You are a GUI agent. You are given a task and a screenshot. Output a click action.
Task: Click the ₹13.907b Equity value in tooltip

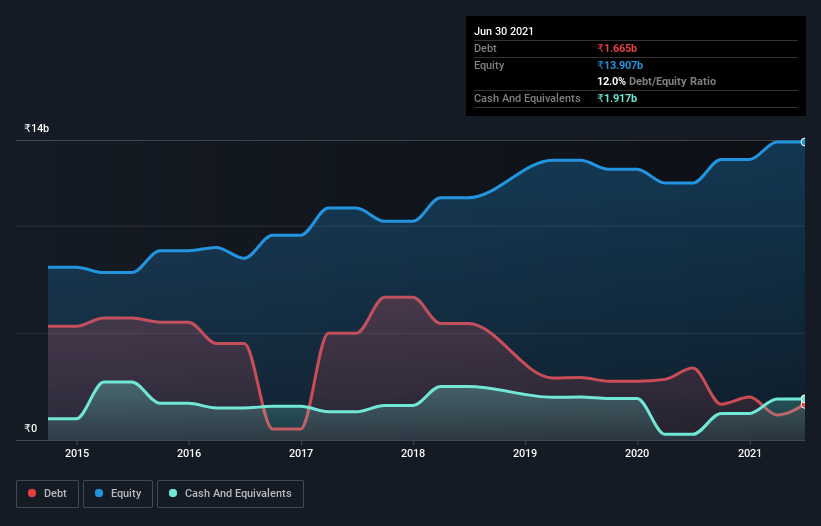click(620, 65)
